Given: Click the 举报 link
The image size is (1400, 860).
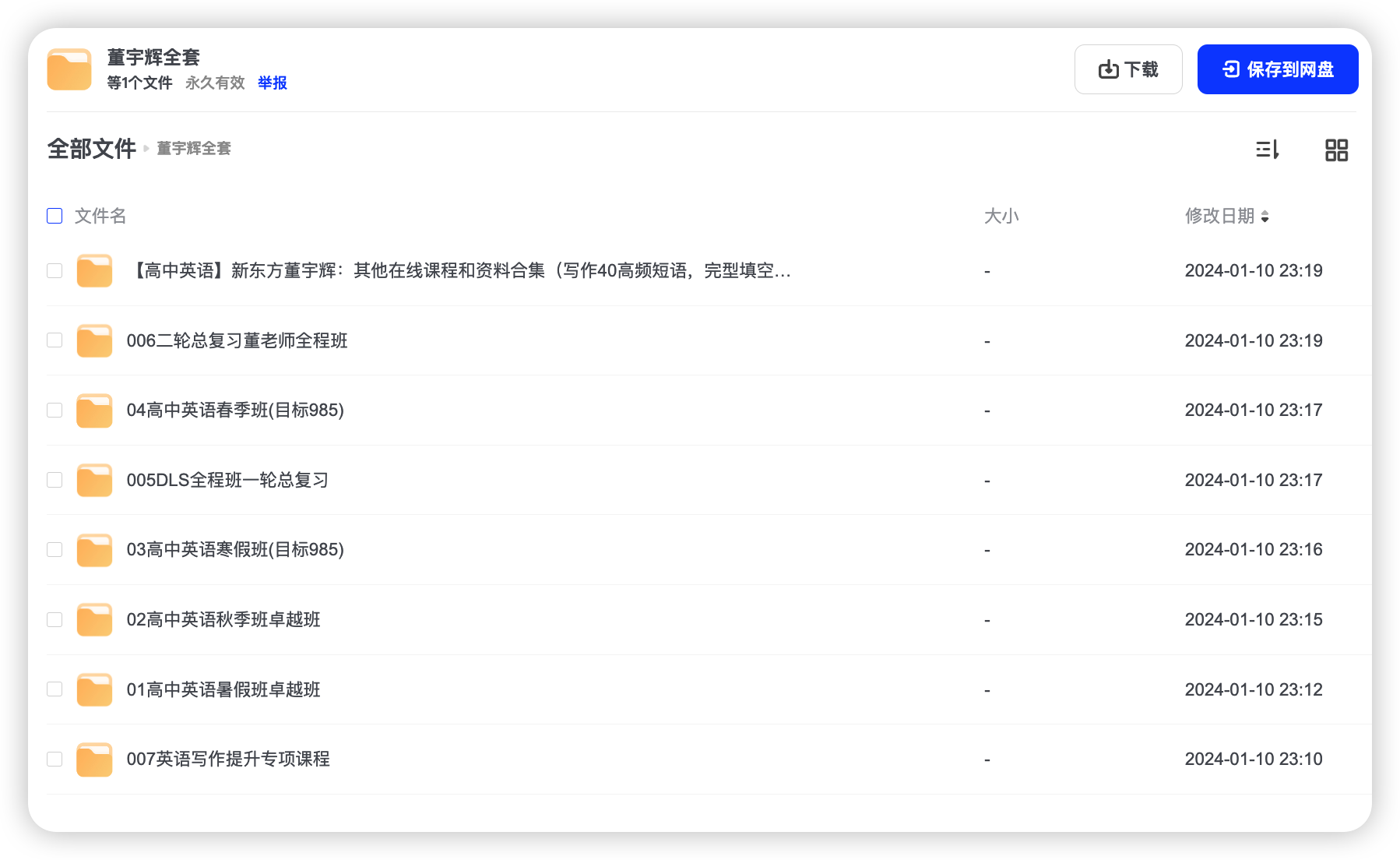Looking at the screenshot, I should coord(273,83).
